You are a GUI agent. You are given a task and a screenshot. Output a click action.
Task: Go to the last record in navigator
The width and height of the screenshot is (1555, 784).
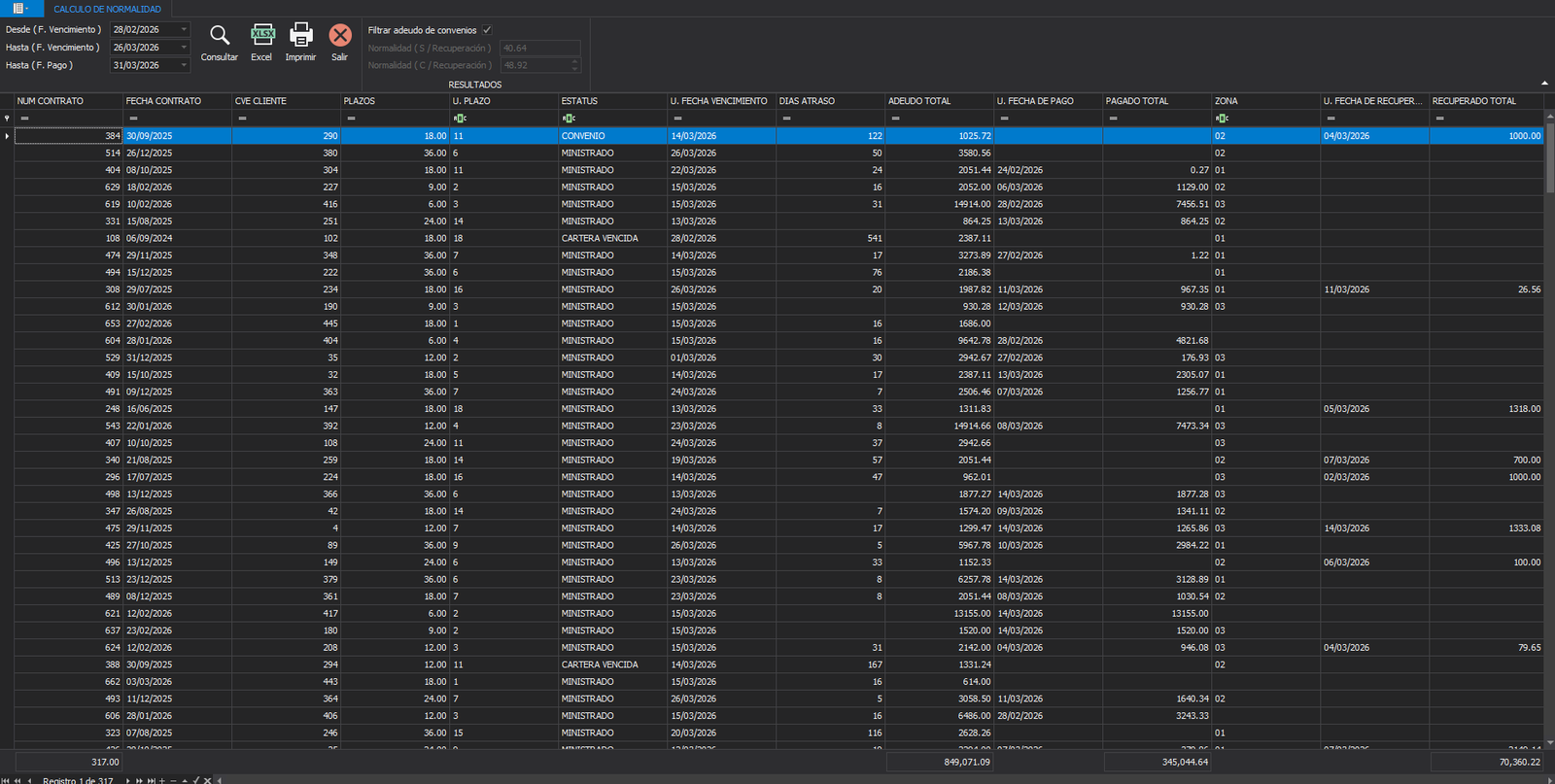[151, 780]
